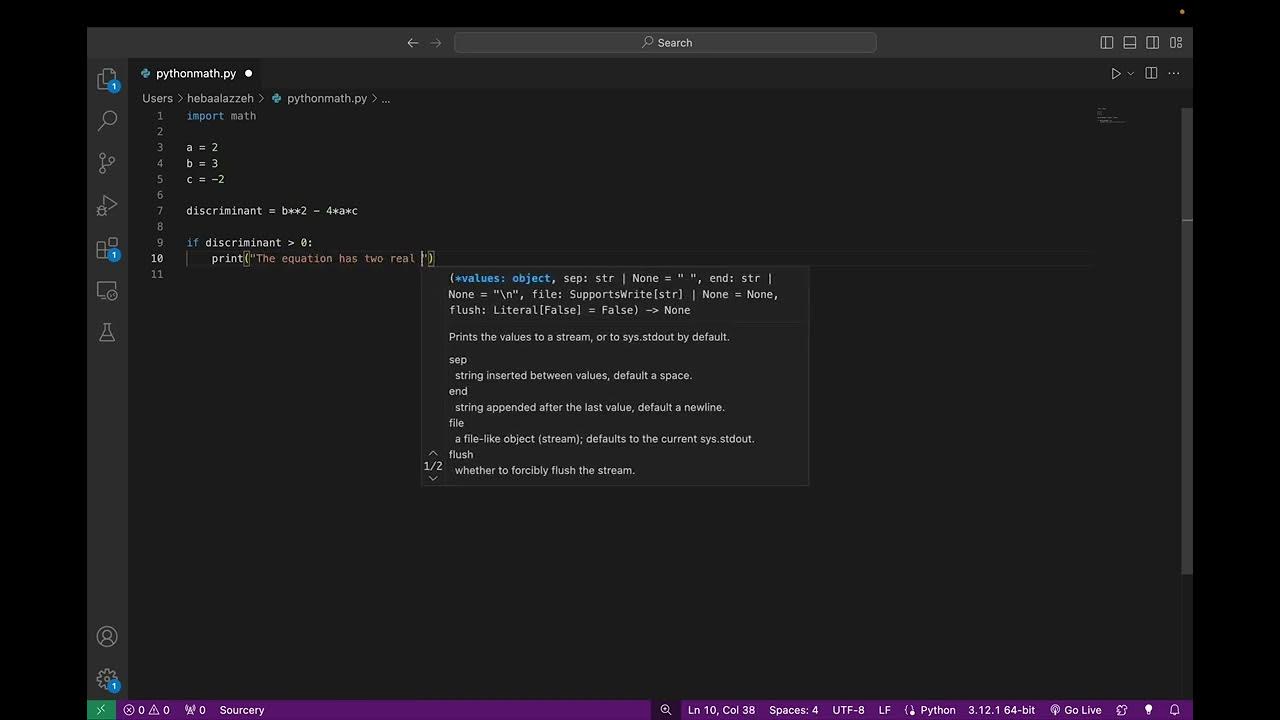Image resolution: width=1280 pixels, height=720 pixels.
Task: Open the Search view in activity bar
Action: pyautogui.click(x=107, y=120)
